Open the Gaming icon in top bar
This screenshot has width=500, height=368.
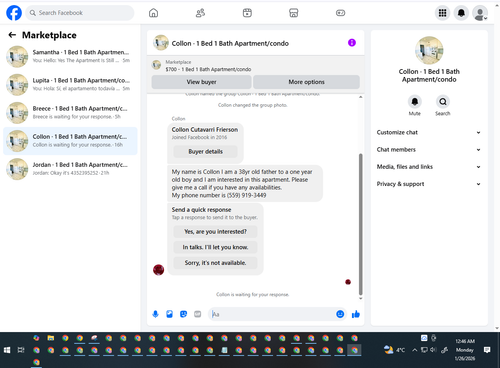pos(340,13)
